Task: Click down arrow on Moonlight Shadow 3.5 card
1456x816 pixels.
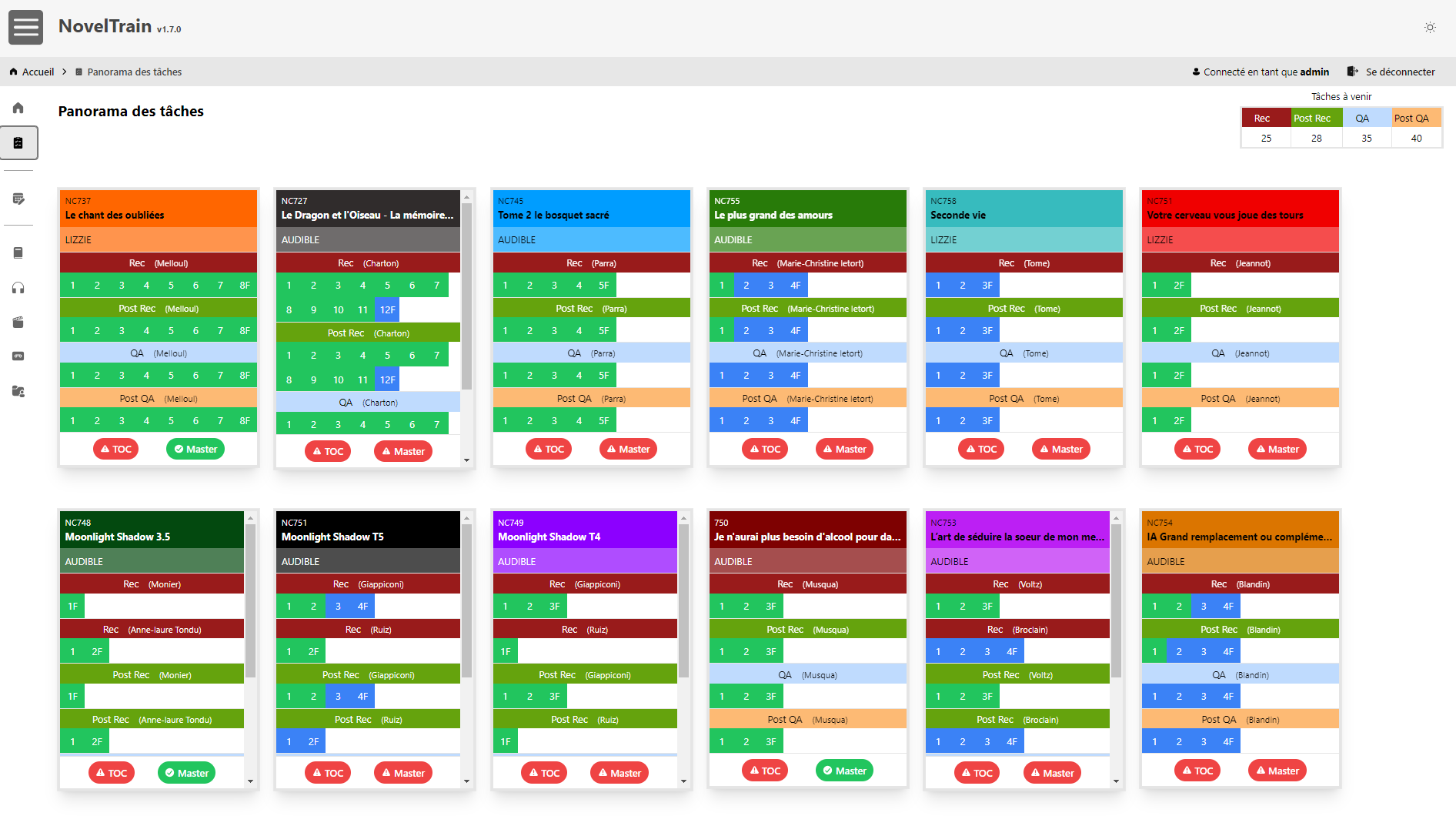Action: tap(250, 781)
